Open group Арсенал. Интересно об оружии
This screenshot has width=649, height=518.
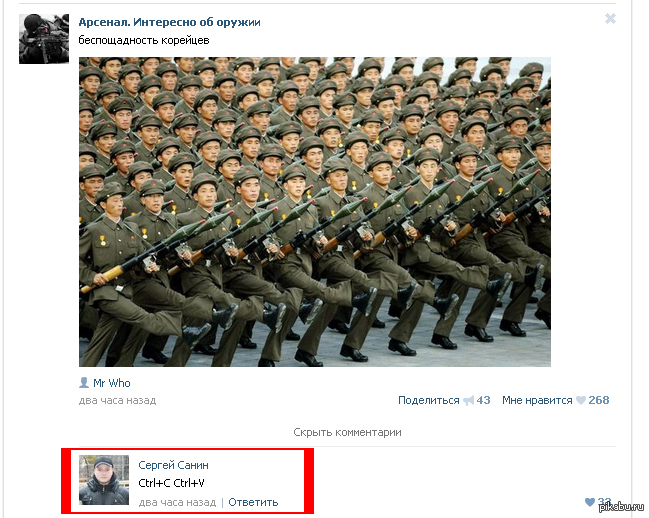(169, 22)
